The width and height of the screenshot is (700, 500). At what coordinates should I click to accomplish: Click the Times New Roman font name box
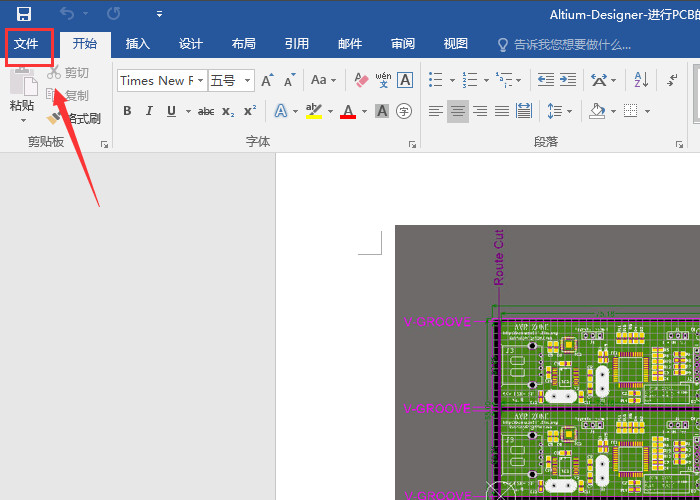click(x=156, y=81)
